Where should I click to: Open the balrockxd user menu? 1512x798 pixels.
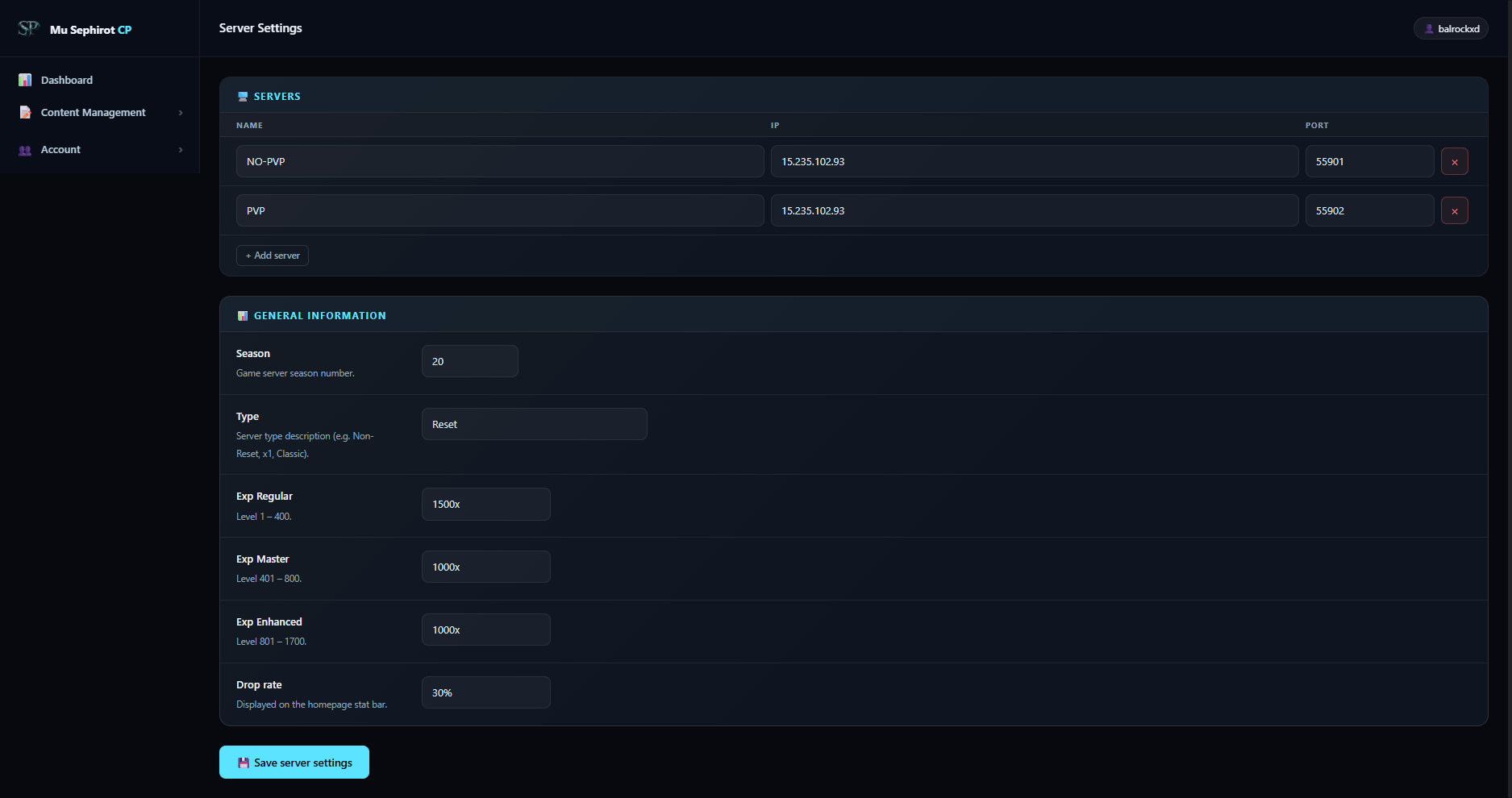1451,28
